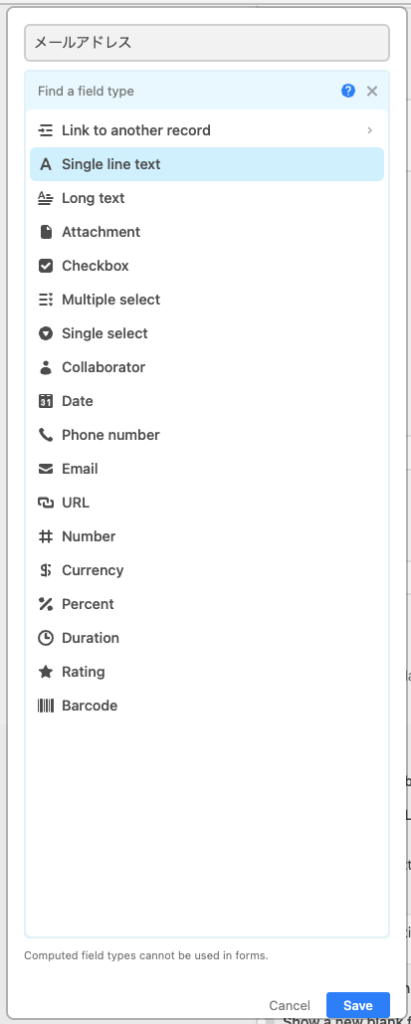Select the Attachment file icon
Screen dimensions: 411x1024
tap(45, 232)
